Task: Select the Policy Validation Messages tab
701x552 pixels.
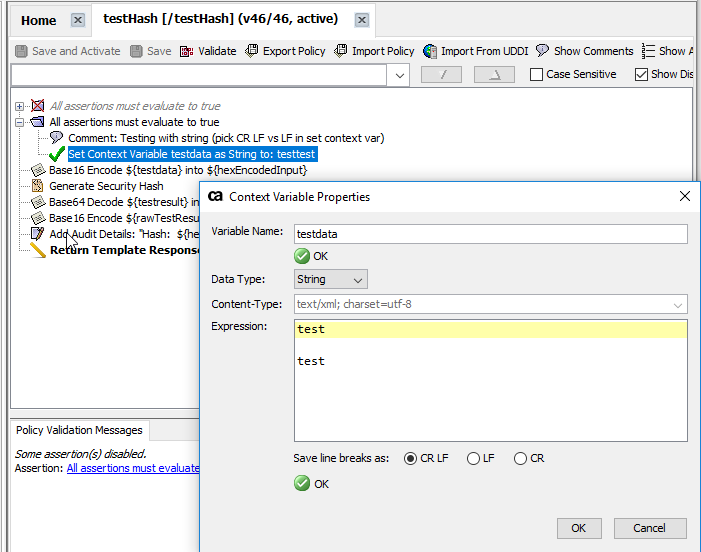Action: pyautogui.click(x=79, y=430)
